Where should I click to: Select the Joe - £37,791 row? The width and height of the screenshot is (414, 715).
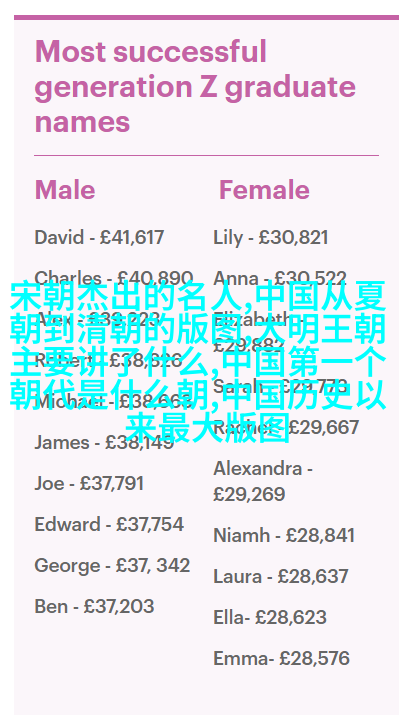[89, 483]
